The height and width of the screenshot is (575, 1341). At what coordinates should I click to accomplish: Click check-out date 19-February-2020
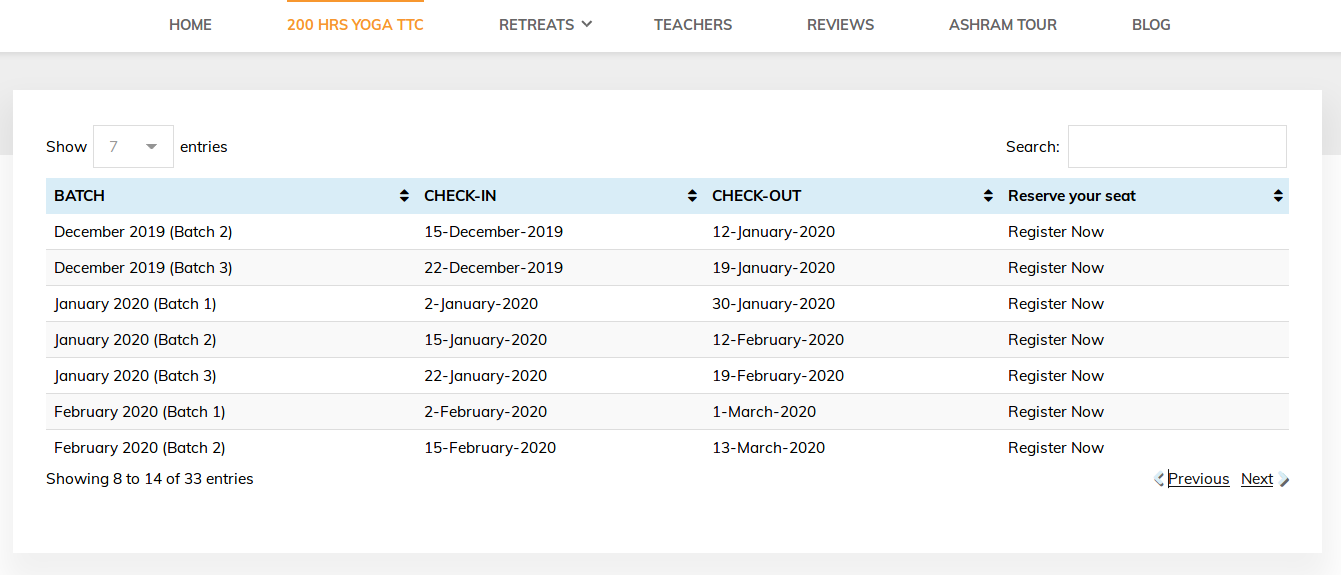[778, 376]
